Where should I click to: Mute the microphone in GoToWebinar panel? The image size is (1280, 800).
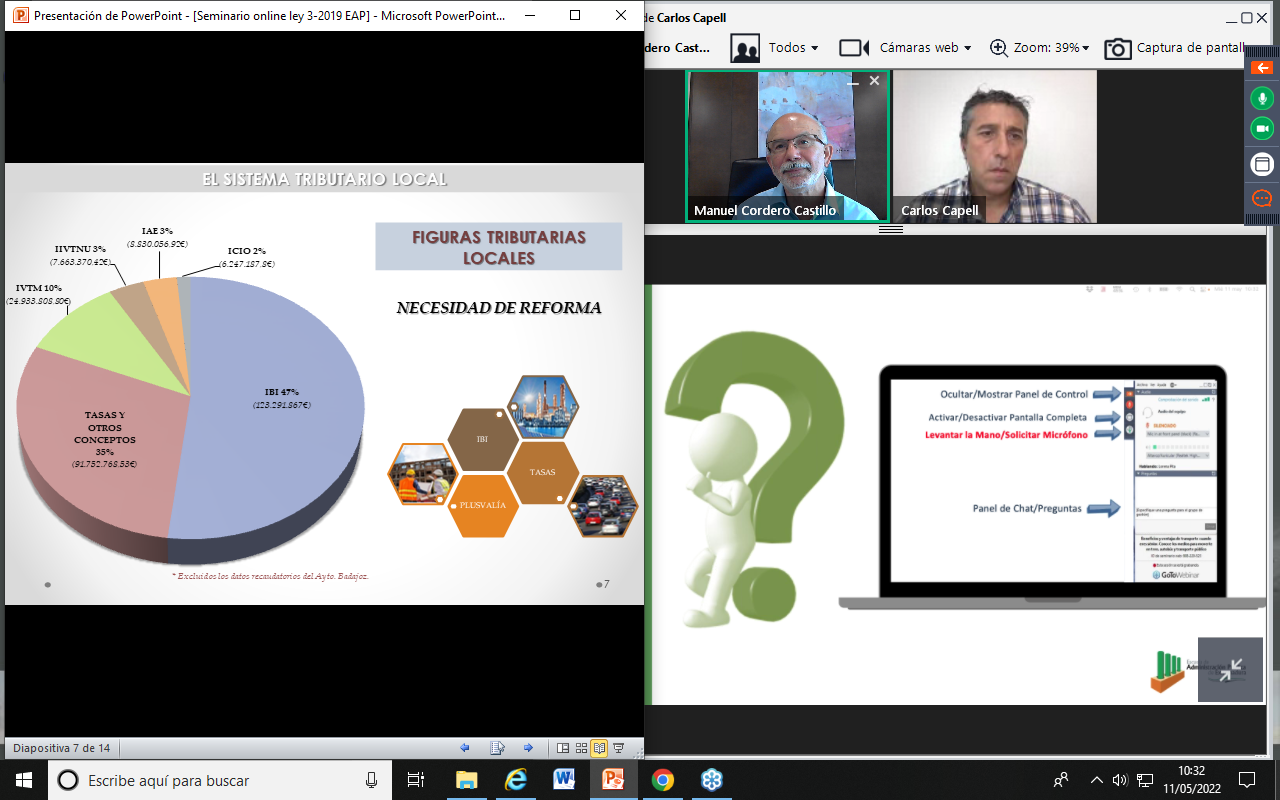1262,98
